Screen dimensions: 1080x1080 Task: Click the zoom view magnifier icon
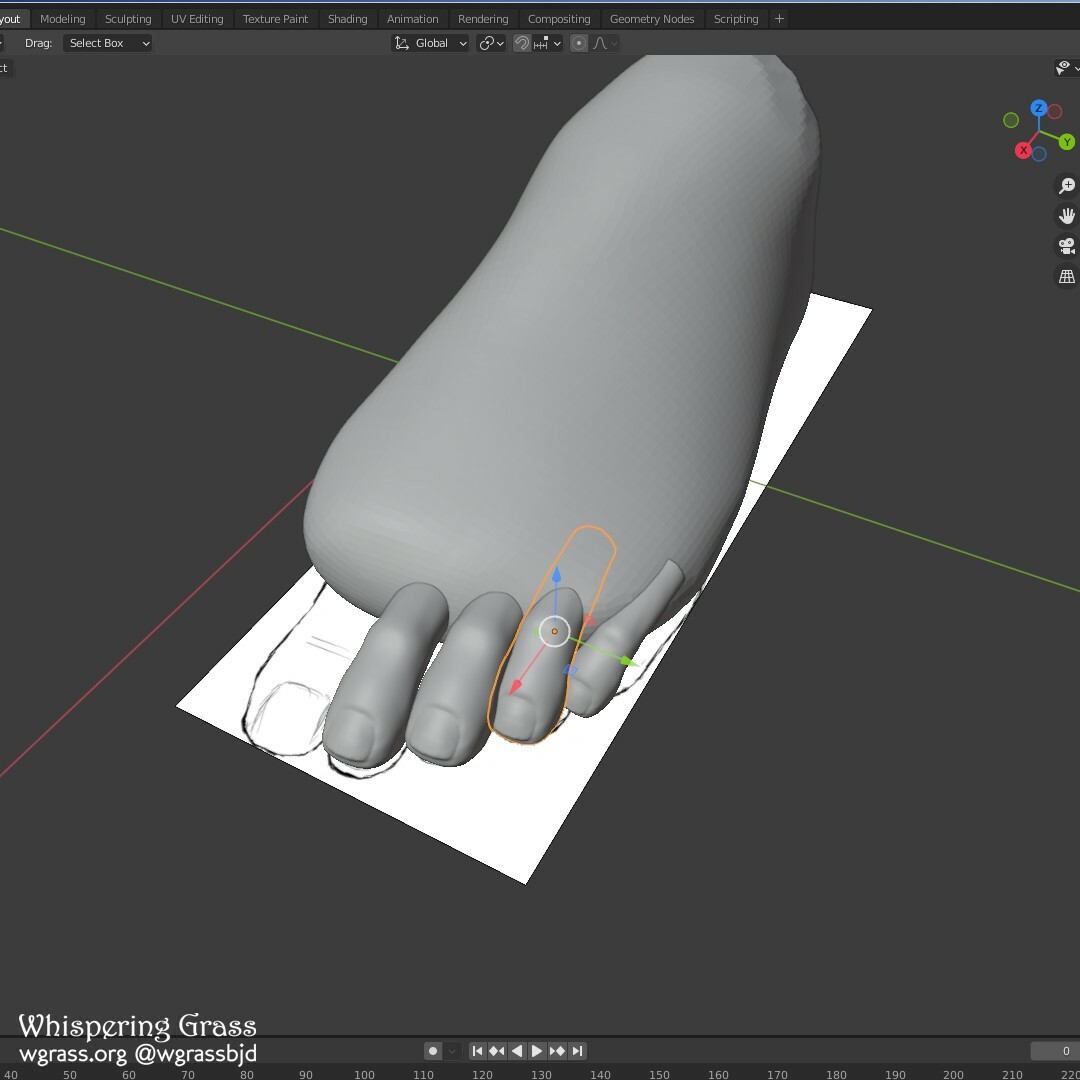click(1067, 186)
